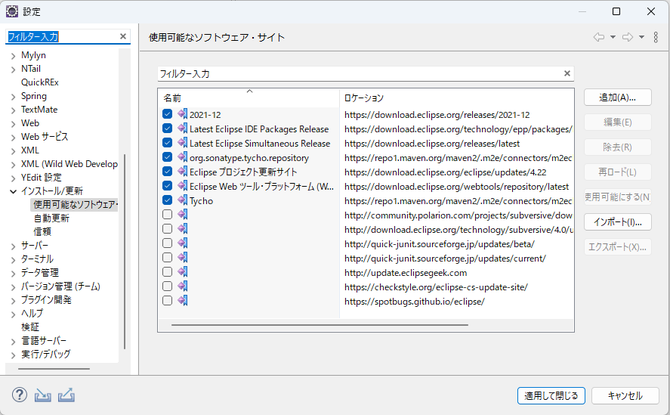Collapse the インストール/更新 tree node
This screenshot has width=670, height=415.
(x=13, y=191)
